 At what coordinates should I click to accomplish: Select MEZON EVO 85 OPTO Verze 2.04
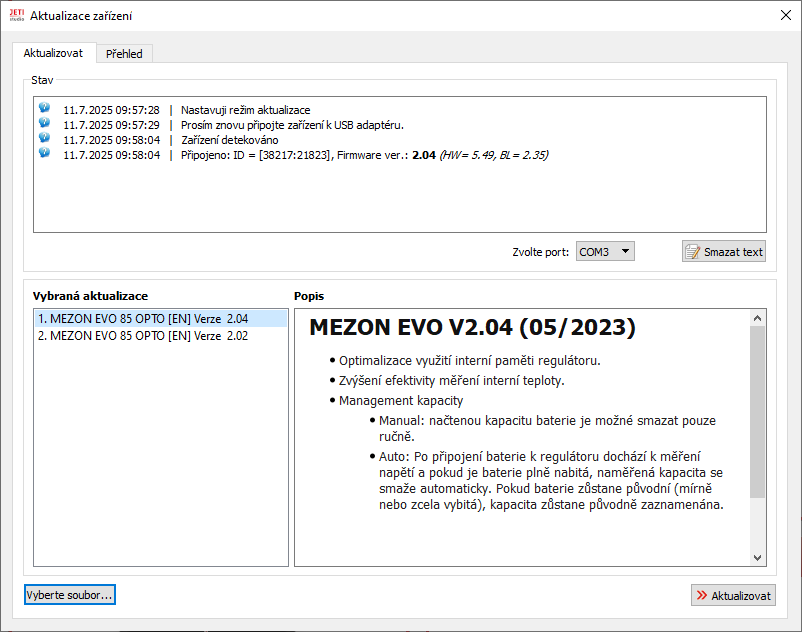161,319
